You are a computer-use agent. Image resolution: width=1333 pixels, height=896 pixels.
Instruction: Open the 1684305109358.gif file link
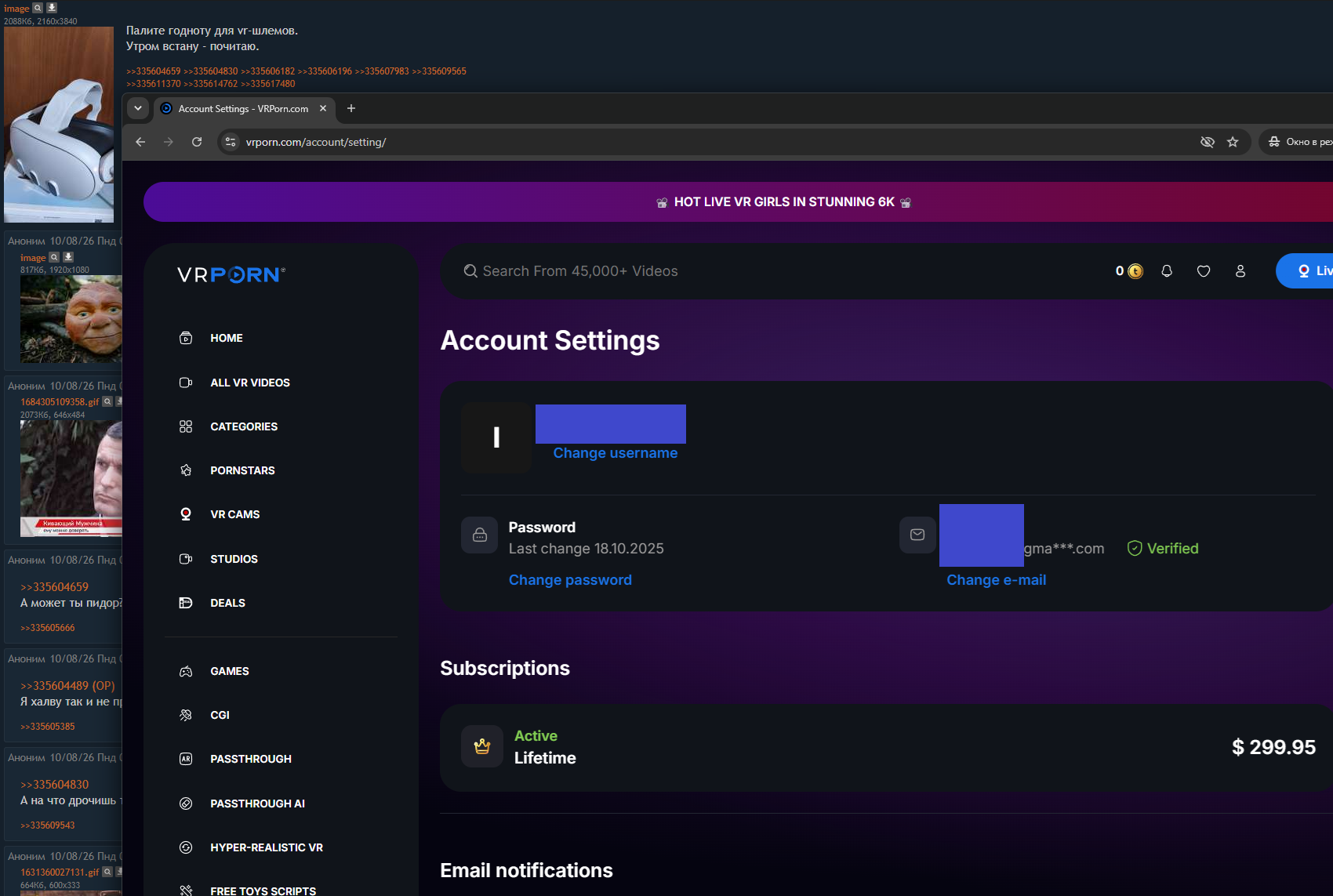coord(60,402)
